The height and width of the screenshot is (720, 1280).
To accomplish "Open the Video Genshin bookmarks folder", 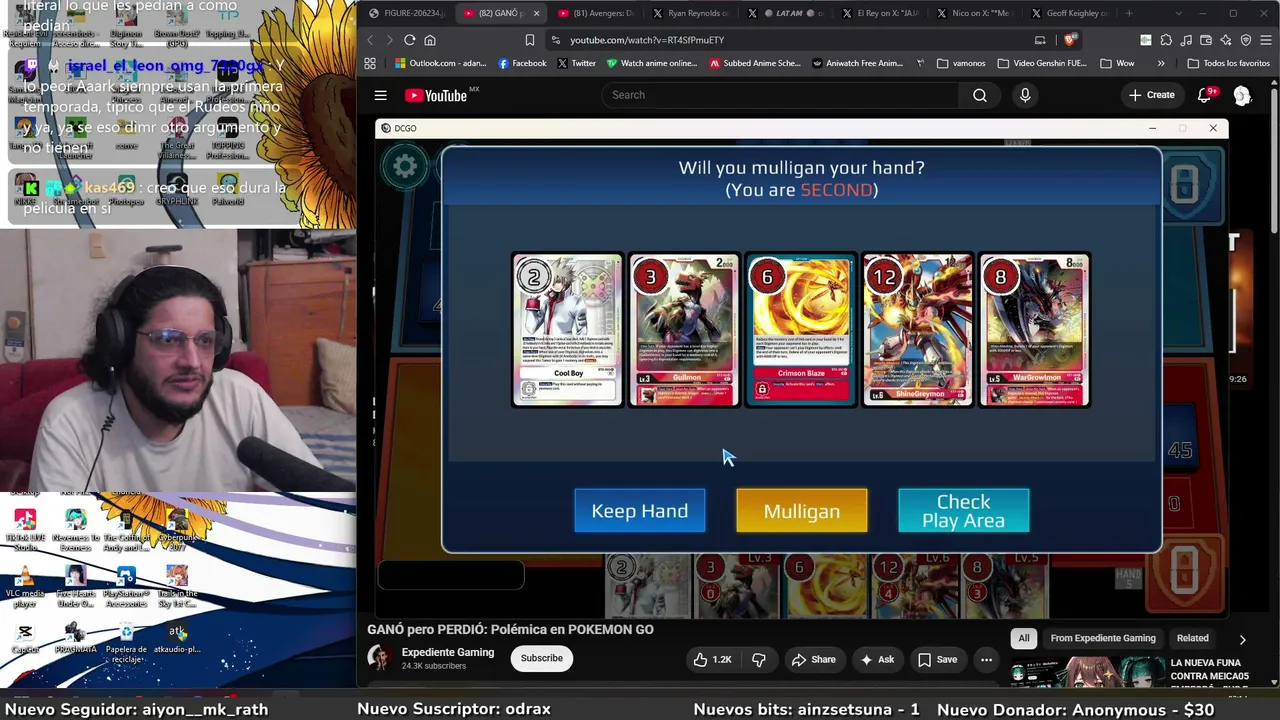I will coord(1041,63).
